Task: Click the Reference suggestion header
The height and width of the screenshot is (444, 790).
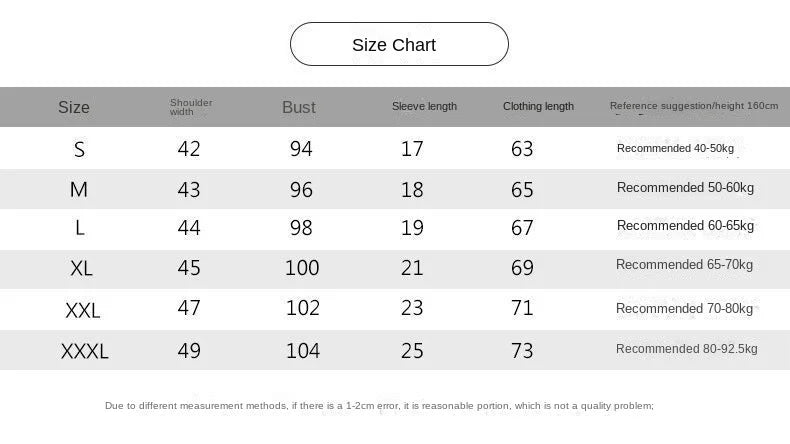Action: click(694, 106)
